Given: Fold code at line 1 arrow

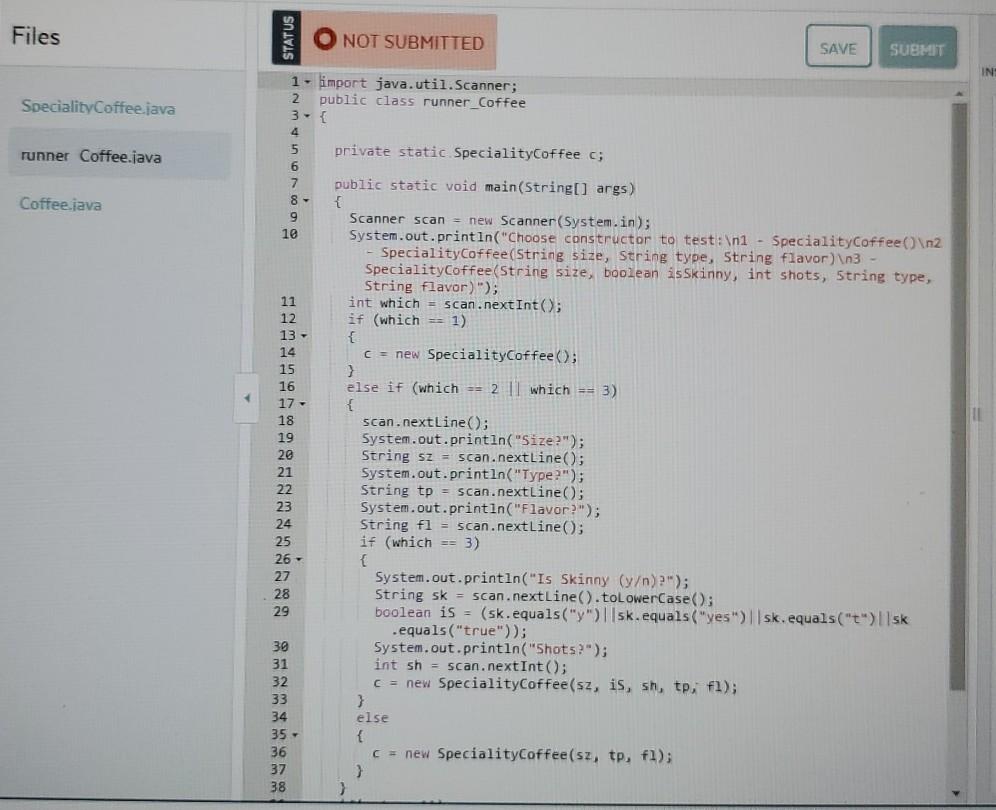Looking at the screenshot, I should (x=307, y=82).
